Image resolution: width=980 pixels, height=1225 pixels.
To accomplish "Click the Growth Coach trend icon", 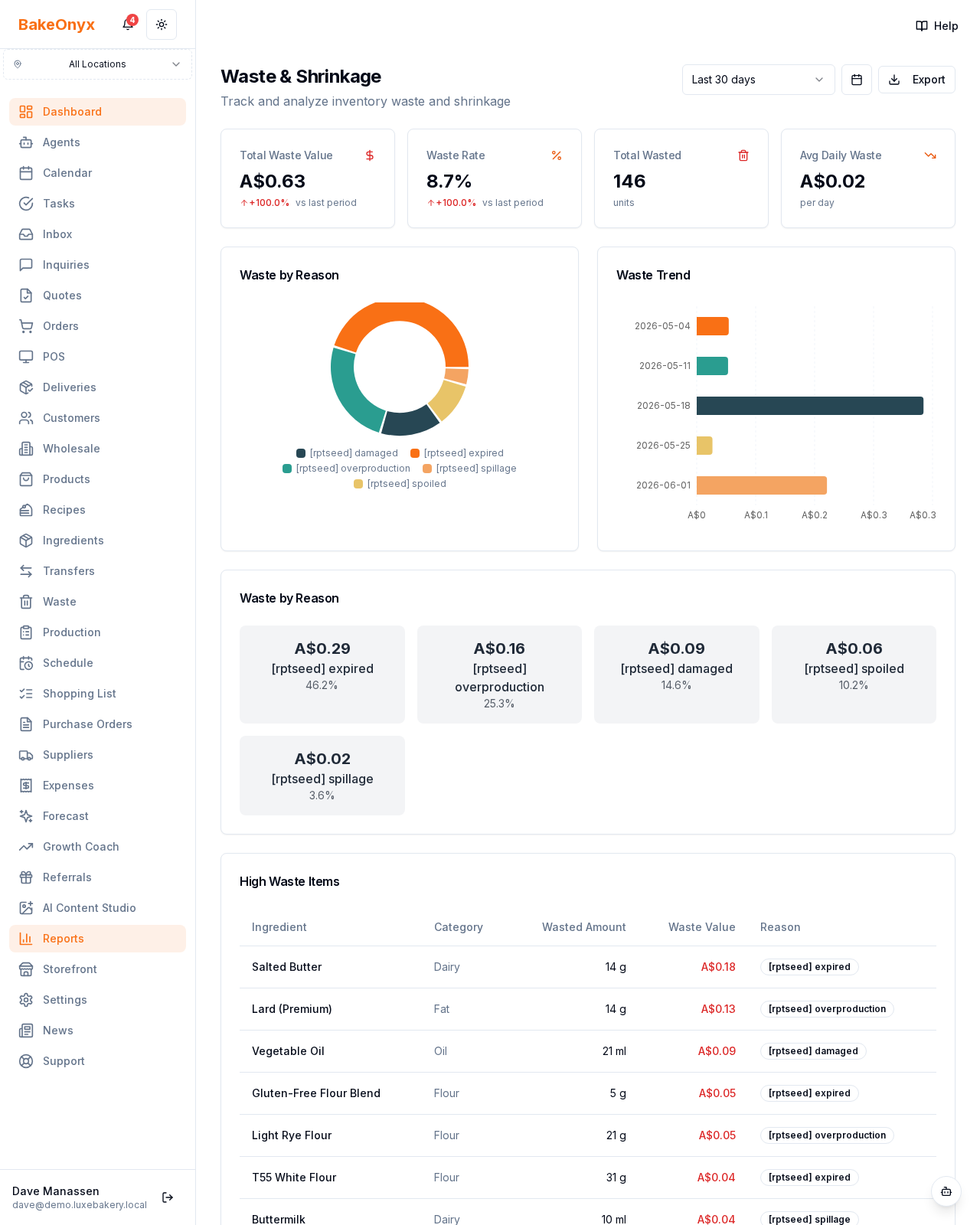I will [x=26, y=847].
